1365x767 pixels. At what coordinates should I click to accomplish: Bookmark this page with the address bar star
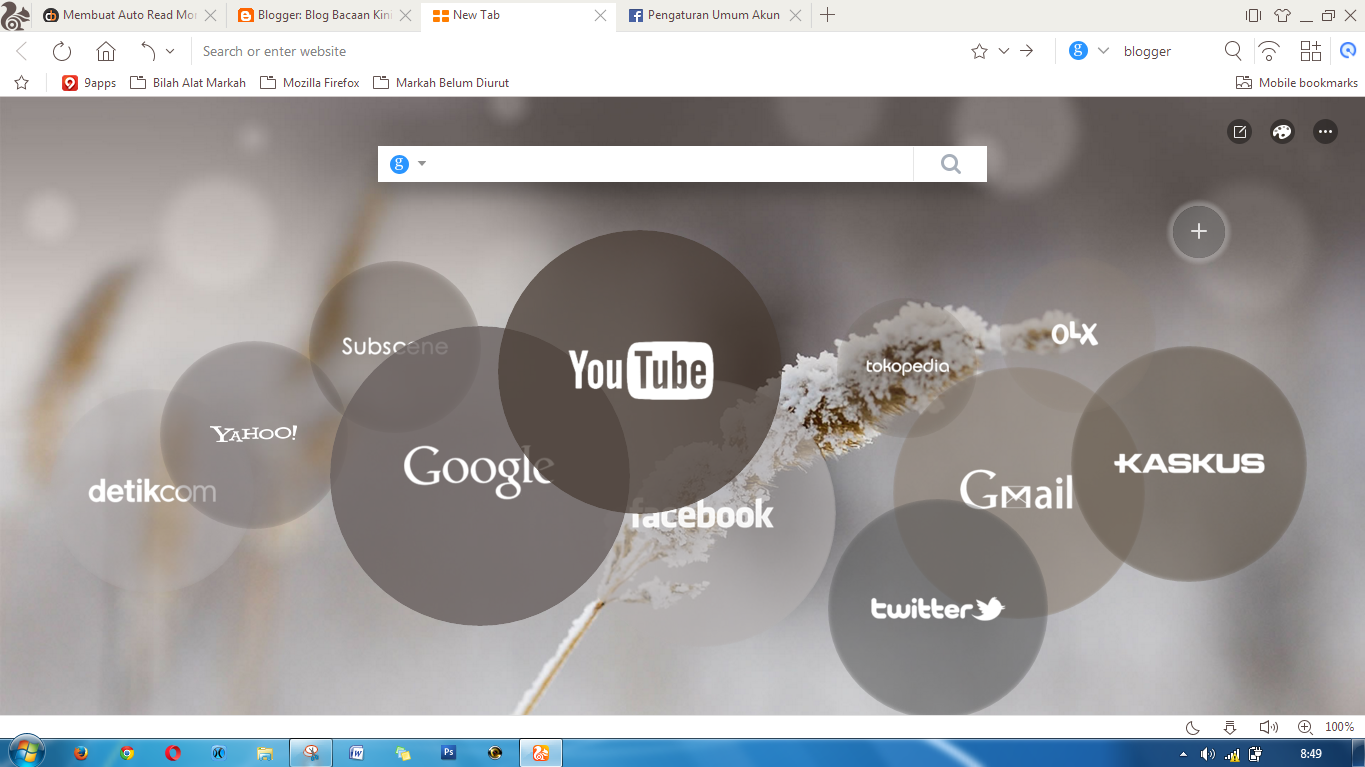979,51
